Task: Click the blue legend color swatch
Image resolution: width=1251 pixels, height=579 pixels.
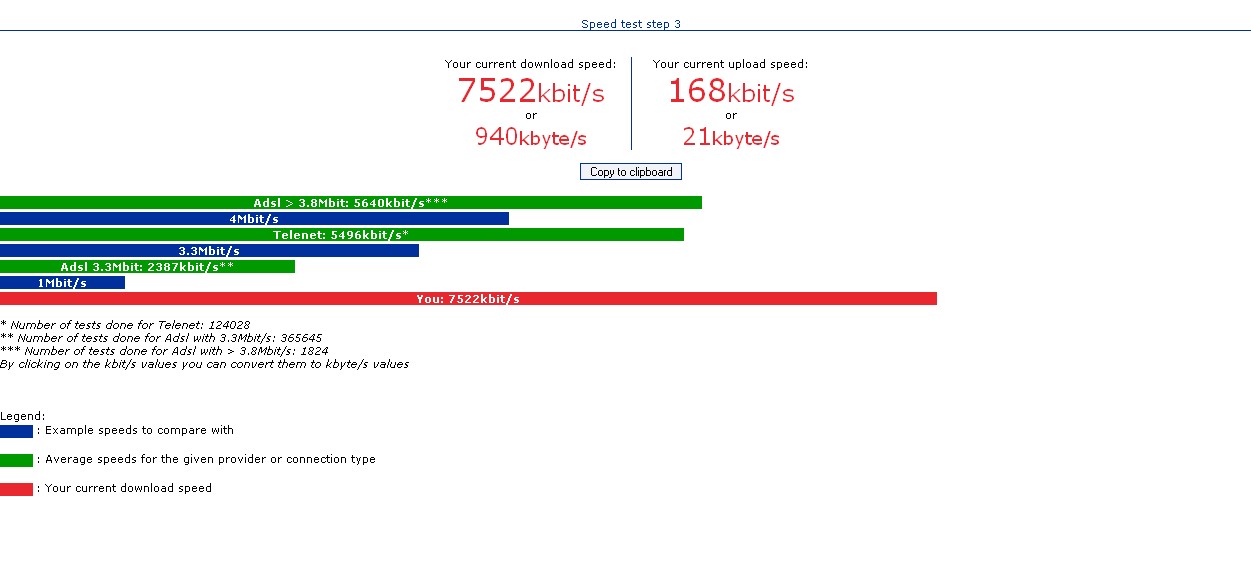Action: [x=16, y=431]
